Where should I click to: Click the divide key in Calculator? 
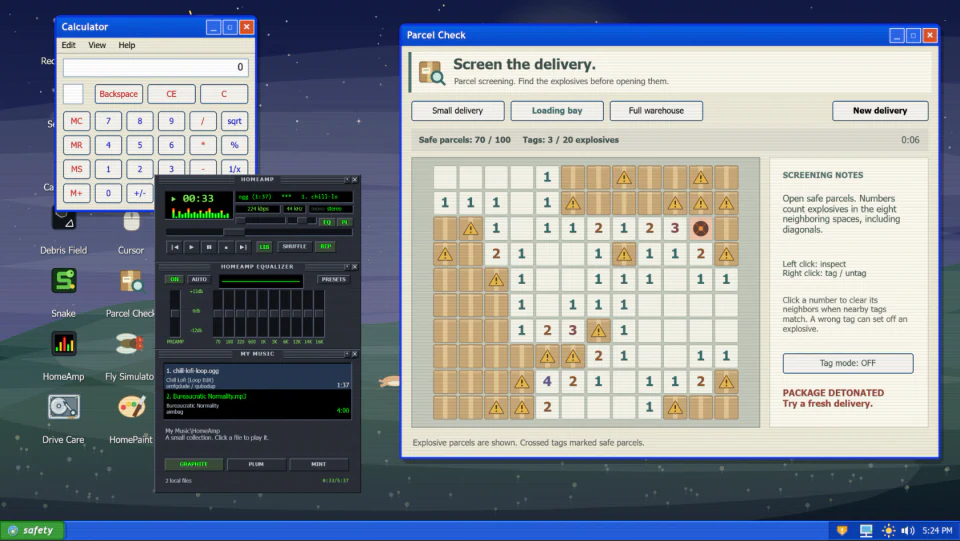click(203, 121)
